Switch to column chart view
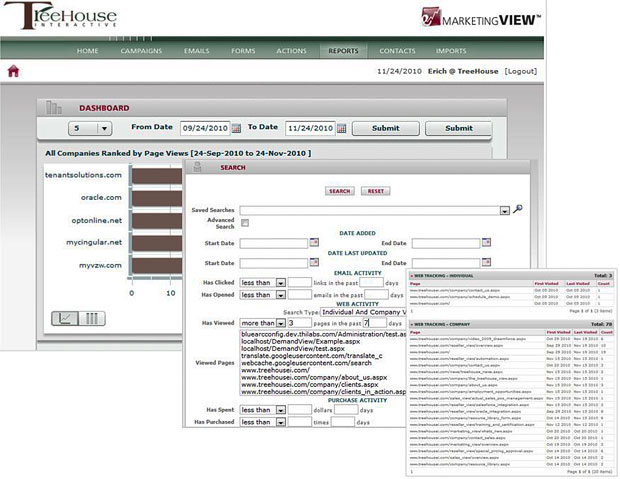 (x=92, y=318)
